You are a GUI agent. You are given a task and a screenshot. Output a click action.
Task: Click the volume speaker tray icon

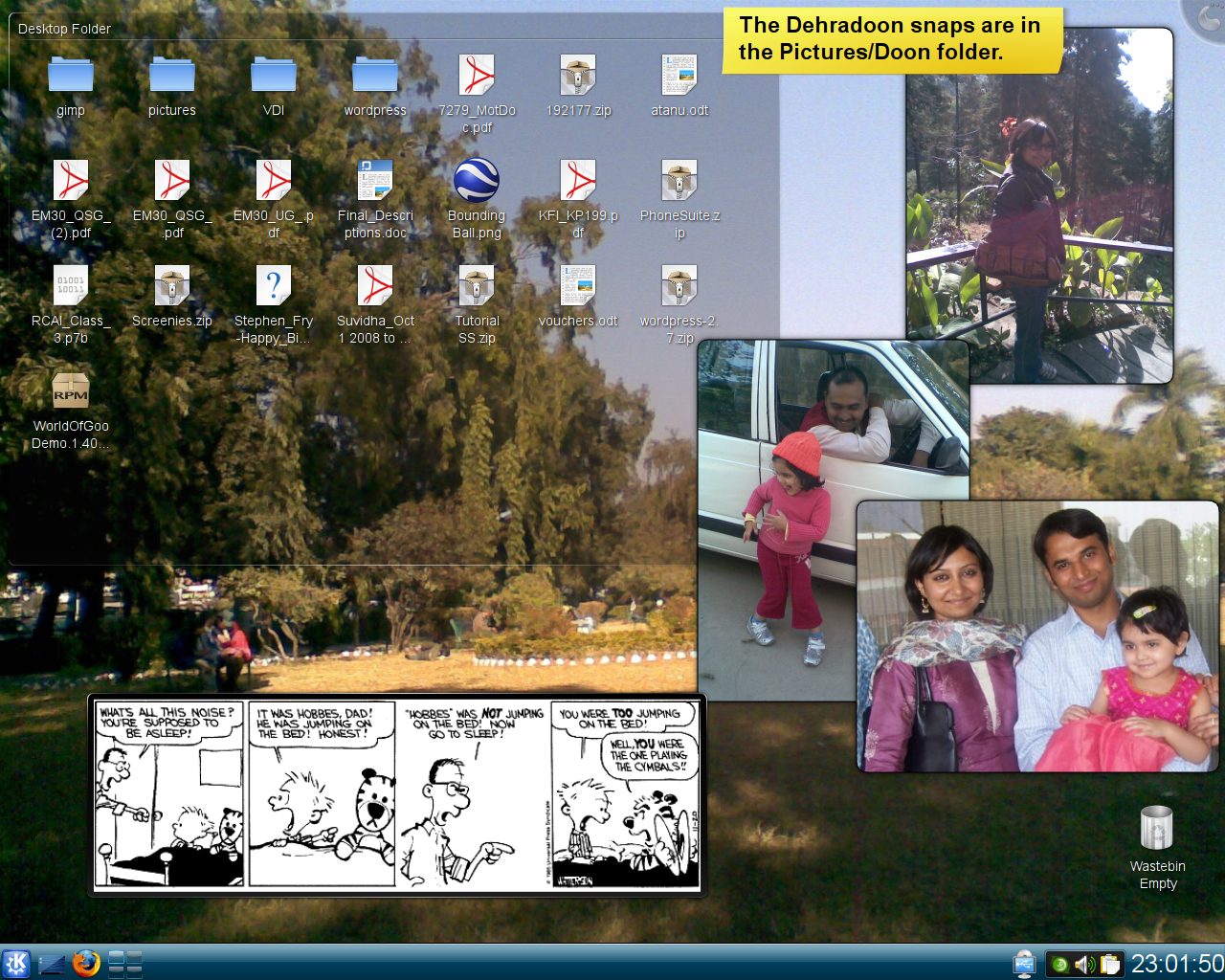tap(1084, 965)
